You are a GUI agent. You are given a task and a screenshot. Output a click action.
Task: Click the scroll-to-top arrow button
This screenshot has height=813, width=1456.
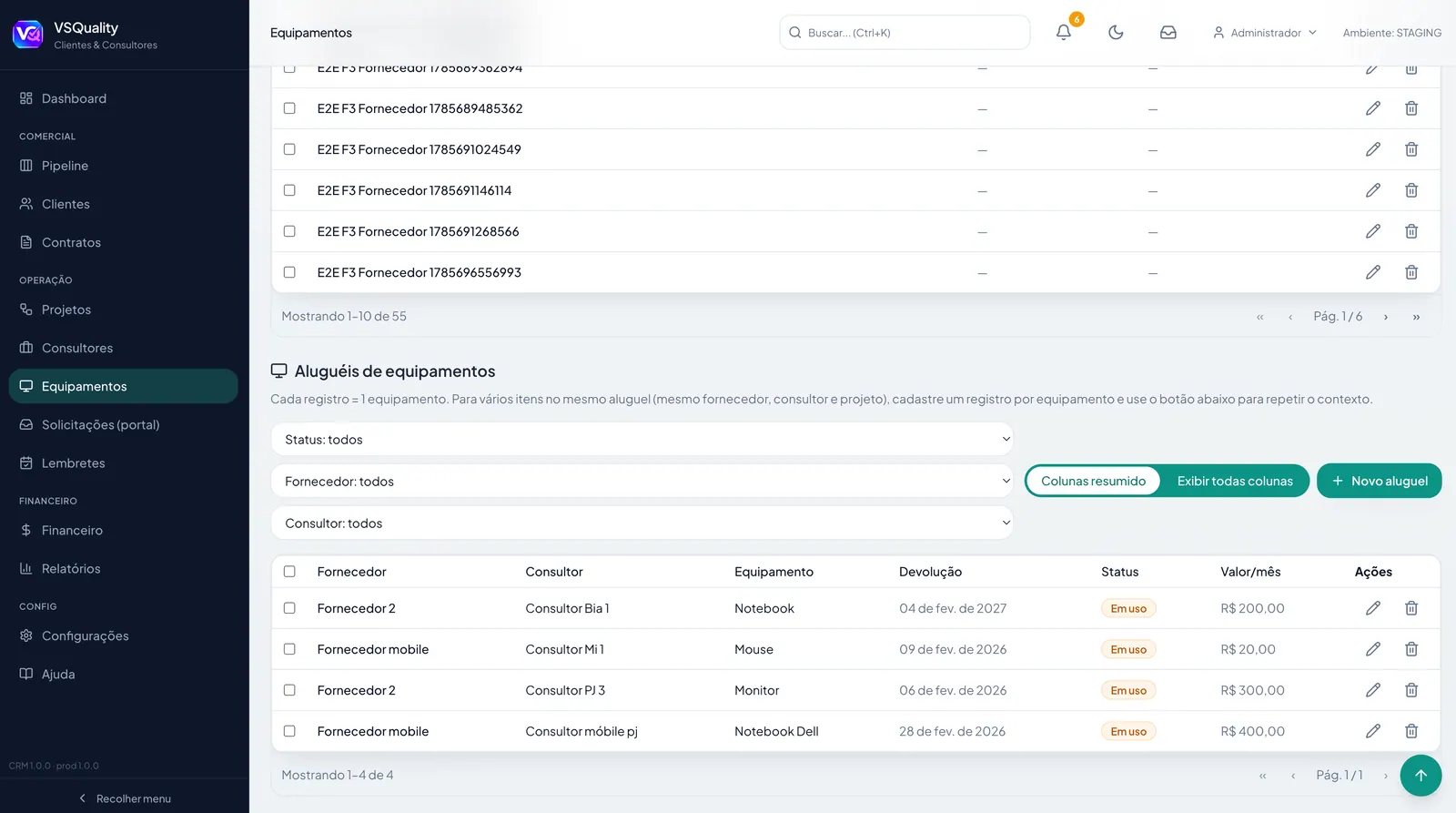pyautogui.click(x=1421, y=776)
